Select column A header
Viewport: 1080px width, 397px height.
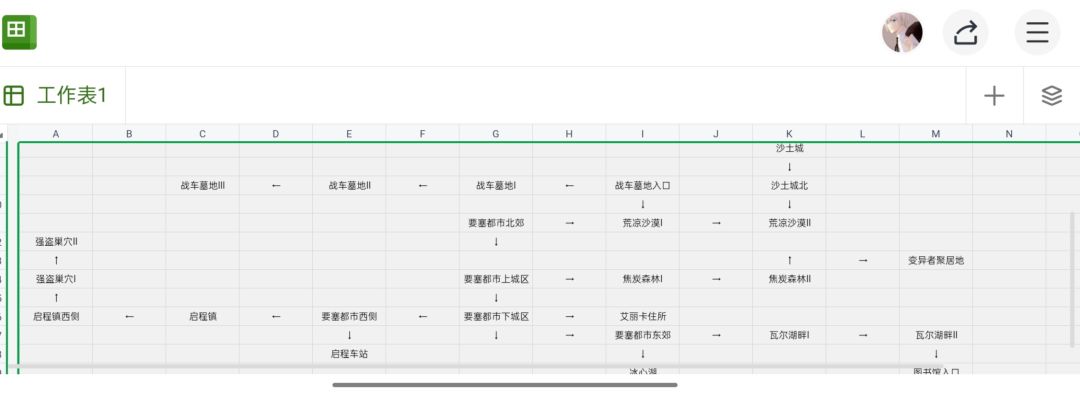click(x=56, y=134)
